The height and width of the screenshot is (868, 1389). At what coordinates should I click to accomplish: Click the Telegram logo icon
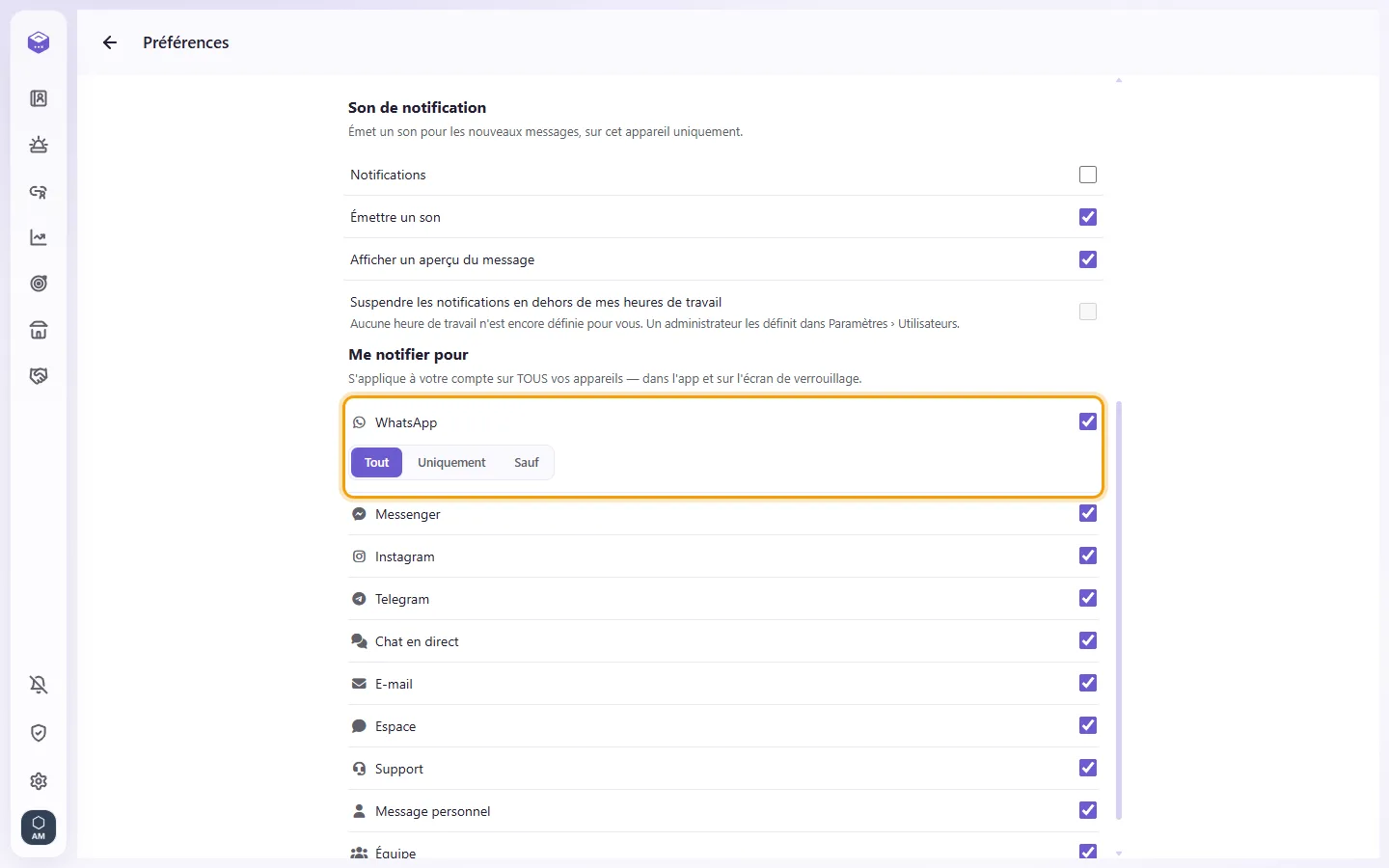click(x=359, y=599)
